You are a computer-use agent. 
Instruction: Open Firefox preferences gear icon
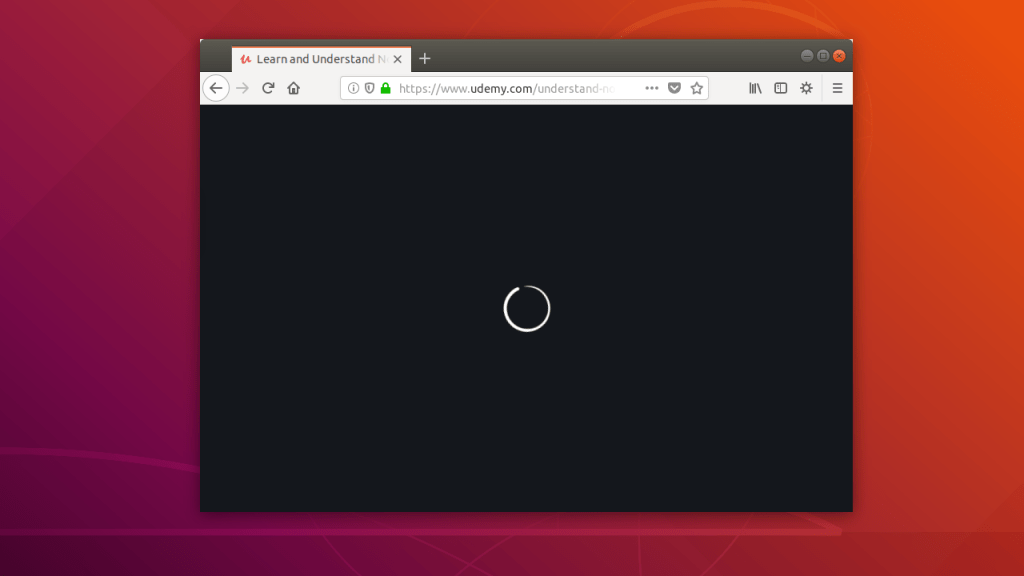[806, 88]
